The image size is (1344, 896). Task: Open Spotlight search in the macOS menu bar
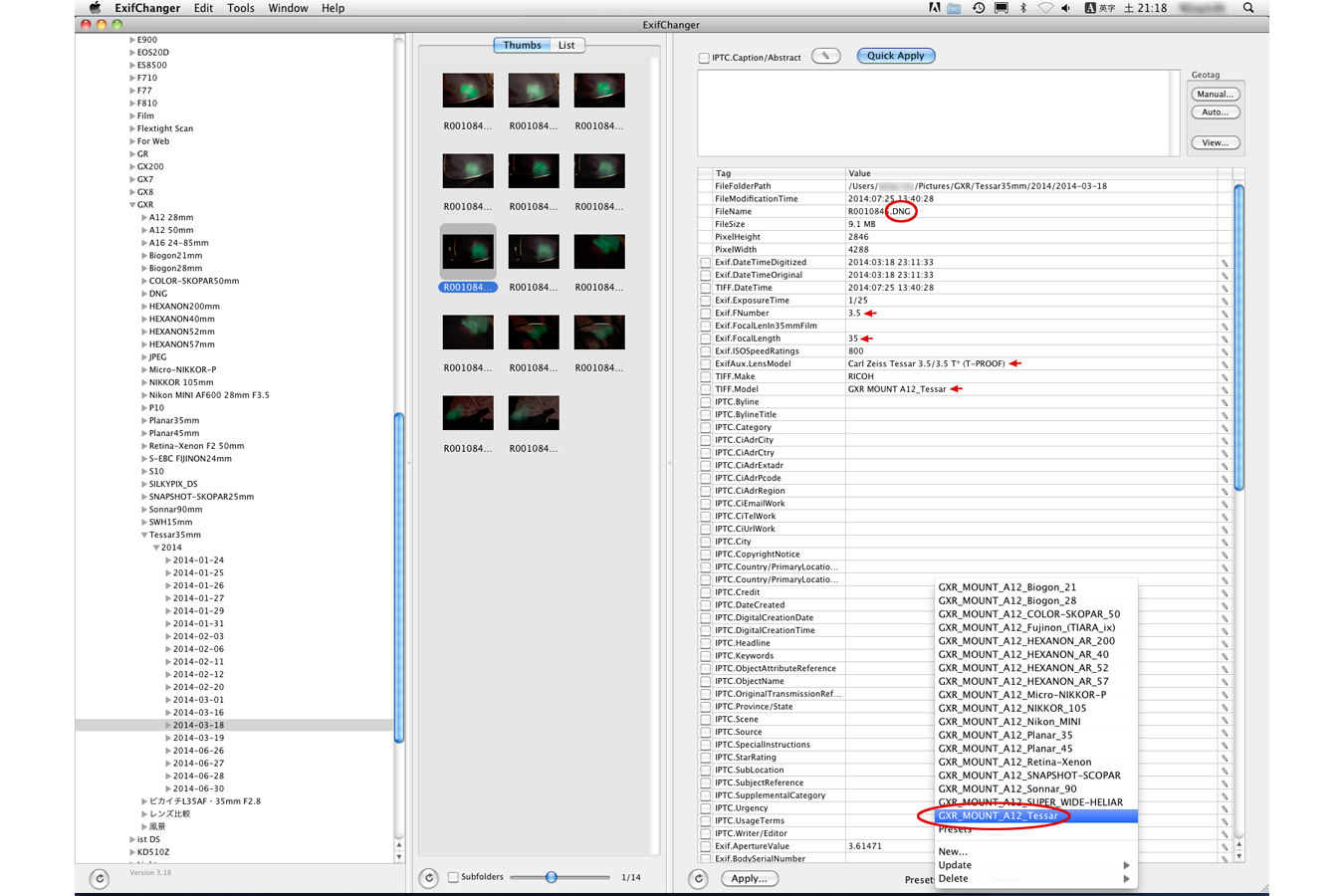coord(1248,8)
